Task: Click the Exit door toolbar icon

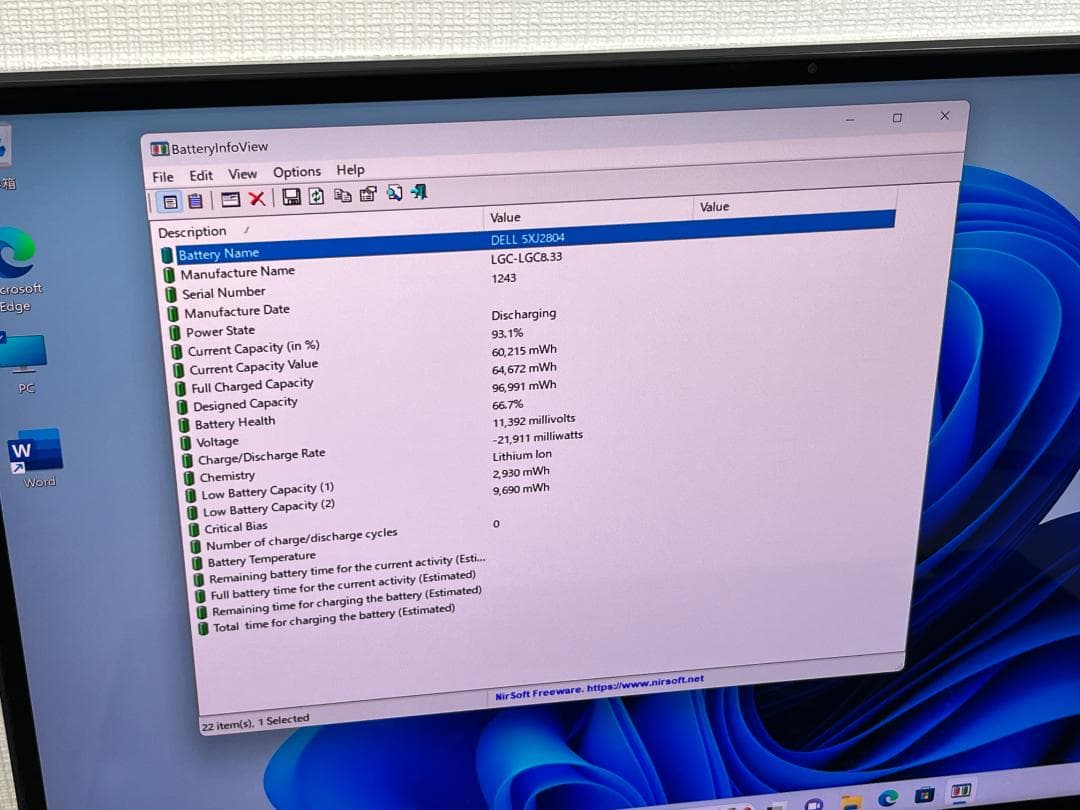Action: coord(419,191)
